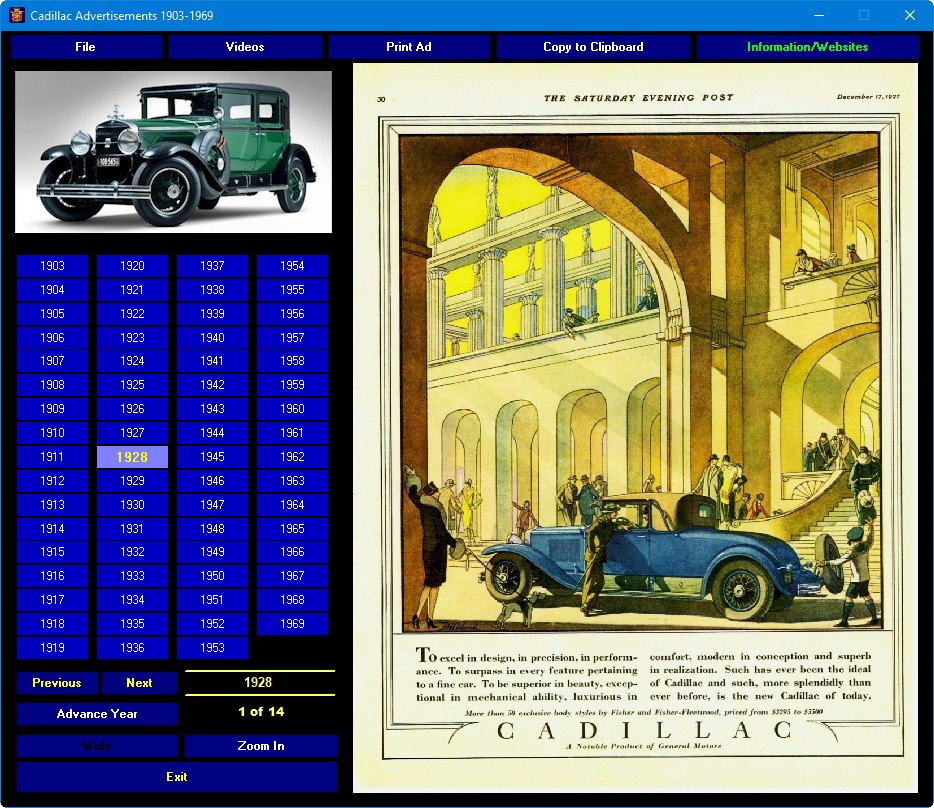Click the '1 of 14' ad counter

261,711
